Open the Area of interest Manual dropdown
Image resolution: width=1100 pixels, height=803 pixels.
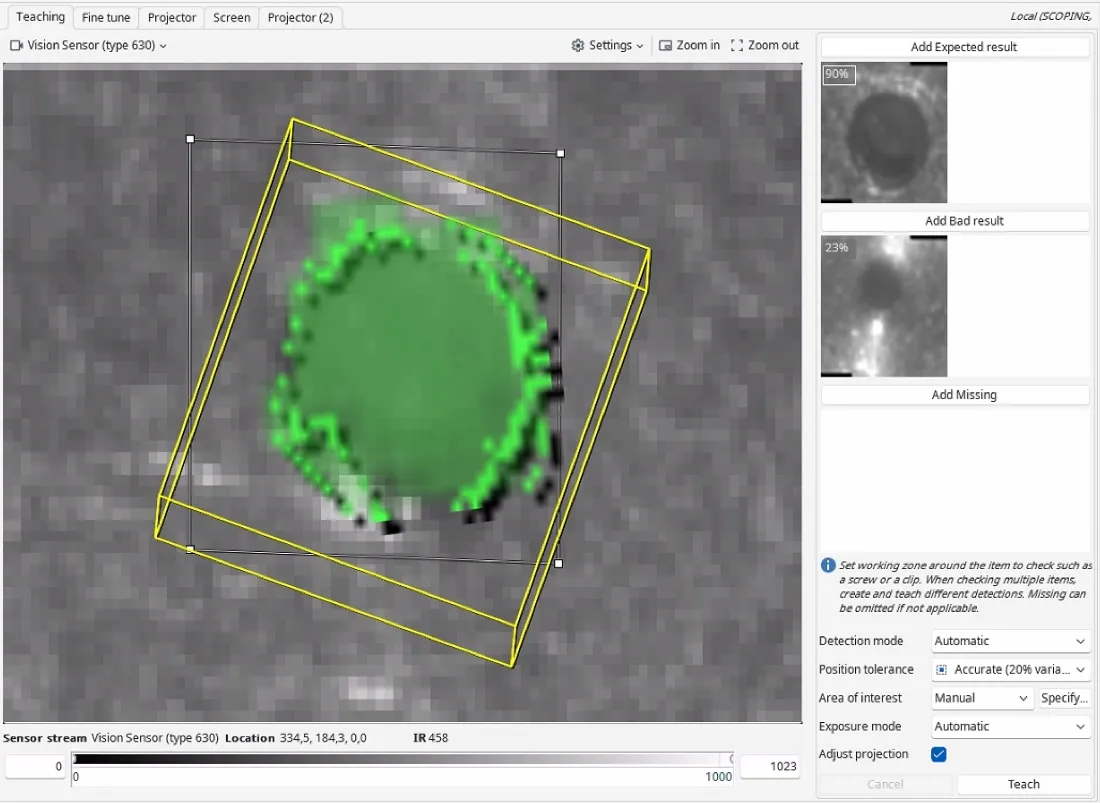pyautogui.click(x=981, y=698)
